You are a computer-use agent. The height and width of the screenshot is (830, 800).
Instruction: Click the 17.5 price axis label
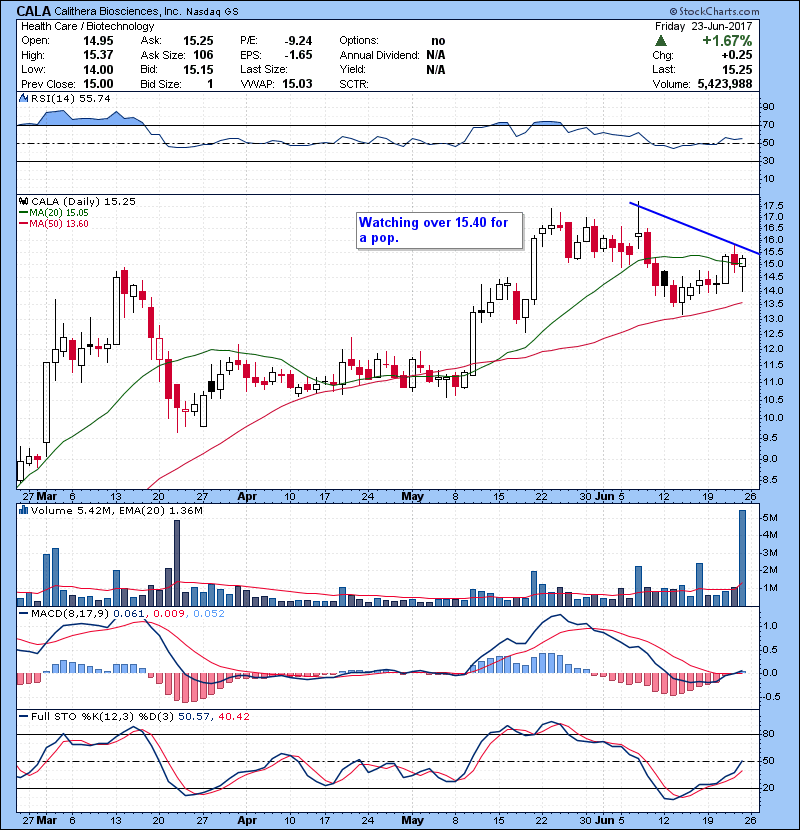coord(774,206)
